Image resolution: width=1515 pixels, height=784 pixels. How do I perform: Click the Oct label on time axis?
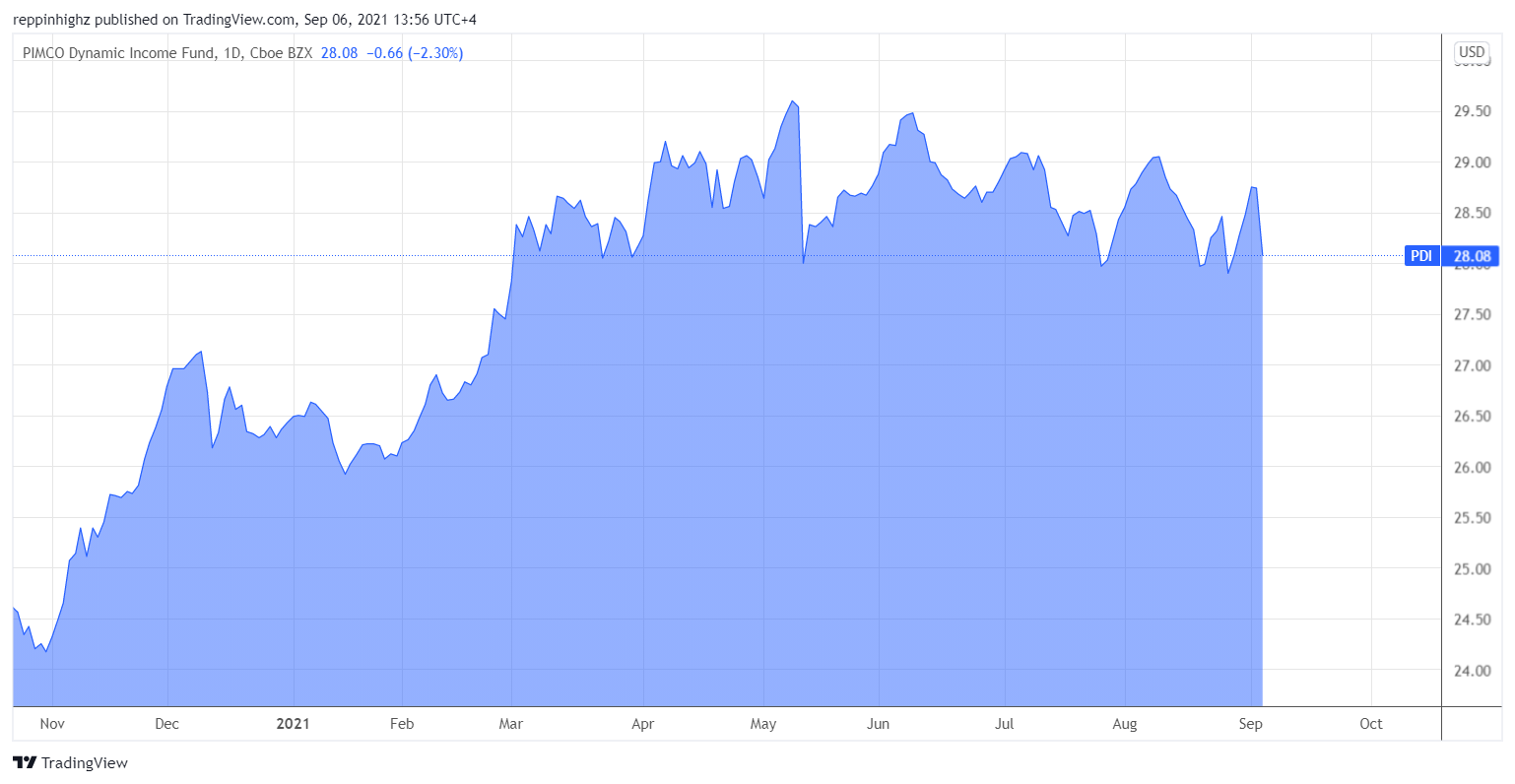[x=1371, y=724]
